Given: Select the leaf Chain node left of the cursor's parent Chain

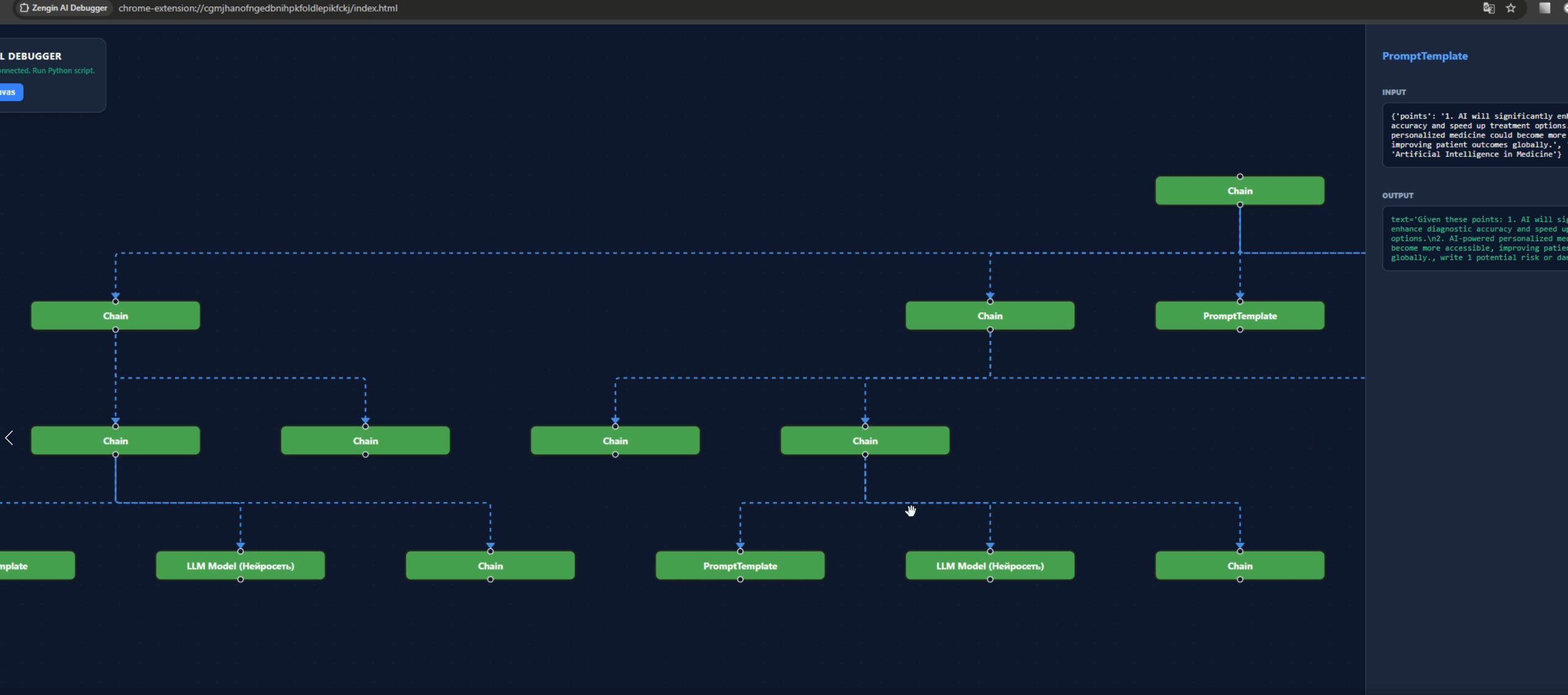Looking at the screenshot, I should [x=615, y=440].
